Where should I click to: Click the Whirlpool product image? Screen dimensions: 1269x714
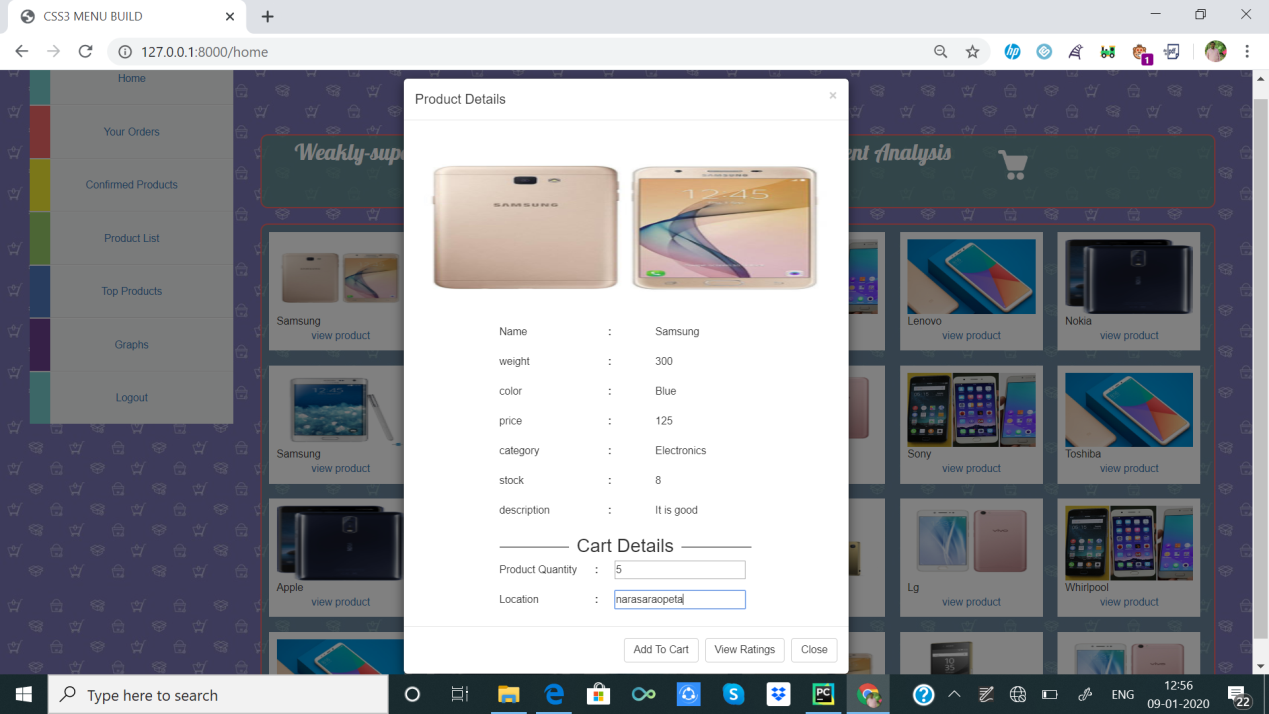[1129, 543]
